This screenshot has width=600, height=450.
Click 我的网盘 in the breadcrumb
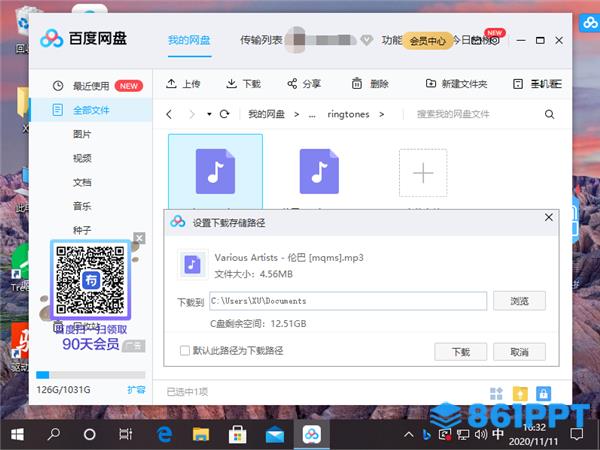(266, 114)
